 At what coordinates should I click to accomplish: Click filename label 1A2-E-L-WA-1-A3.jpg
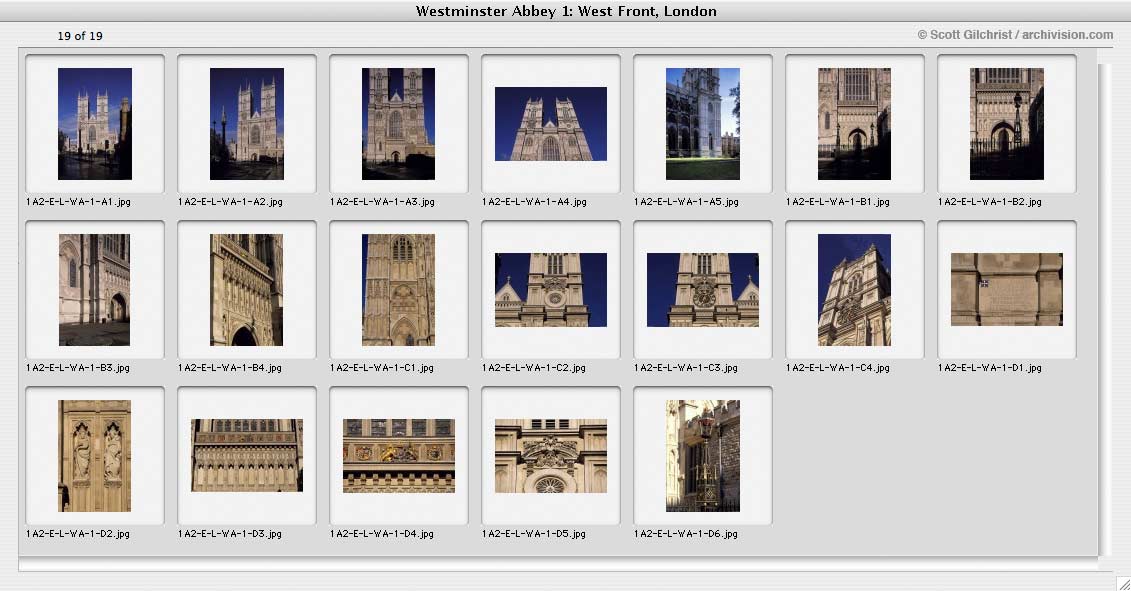point(382,202)
